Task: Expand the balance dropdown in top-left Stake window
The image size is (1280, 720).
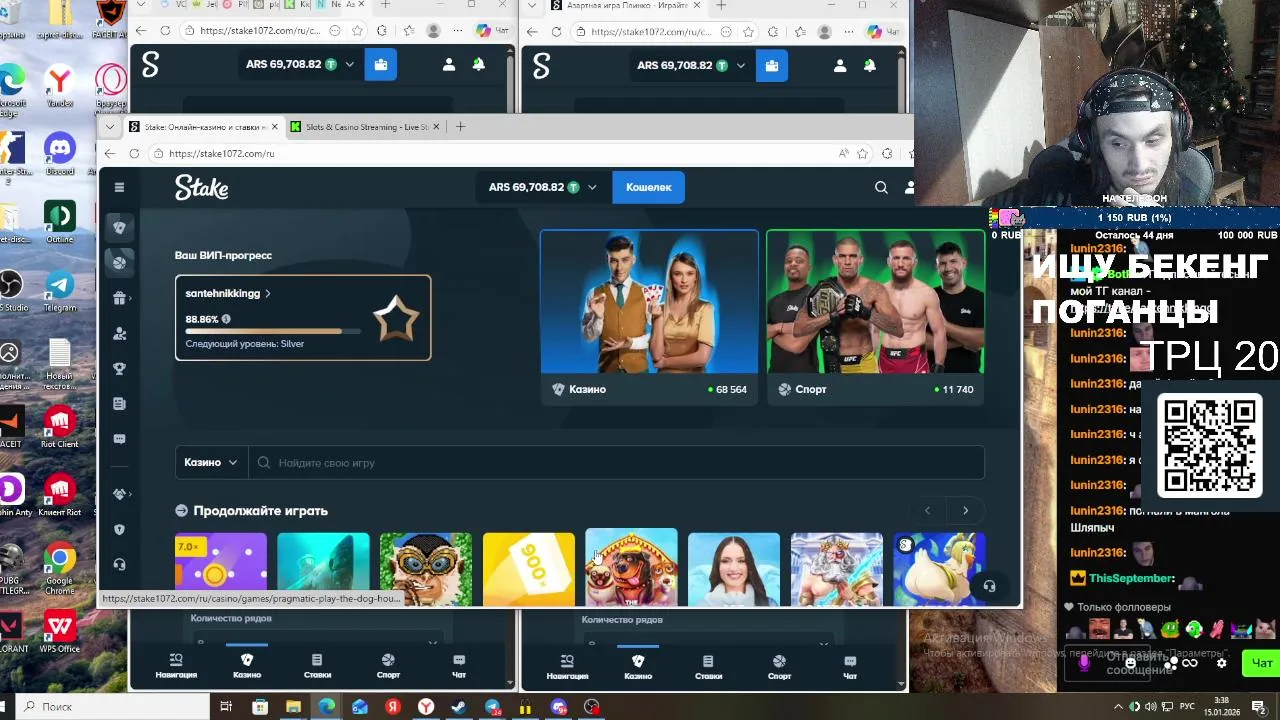Action: [300, 65]
